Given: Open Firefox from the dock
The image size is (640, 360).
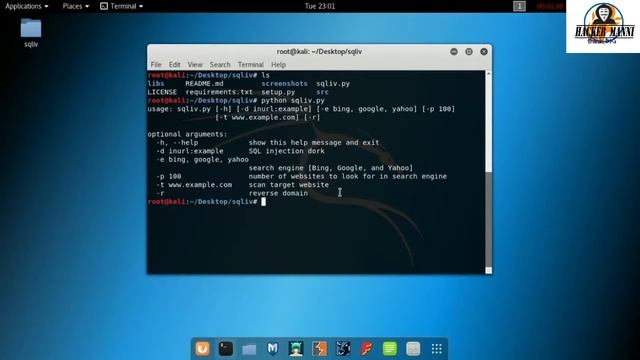Looking at the screenshot, I should pyautogui.click(x=202, y=349).
